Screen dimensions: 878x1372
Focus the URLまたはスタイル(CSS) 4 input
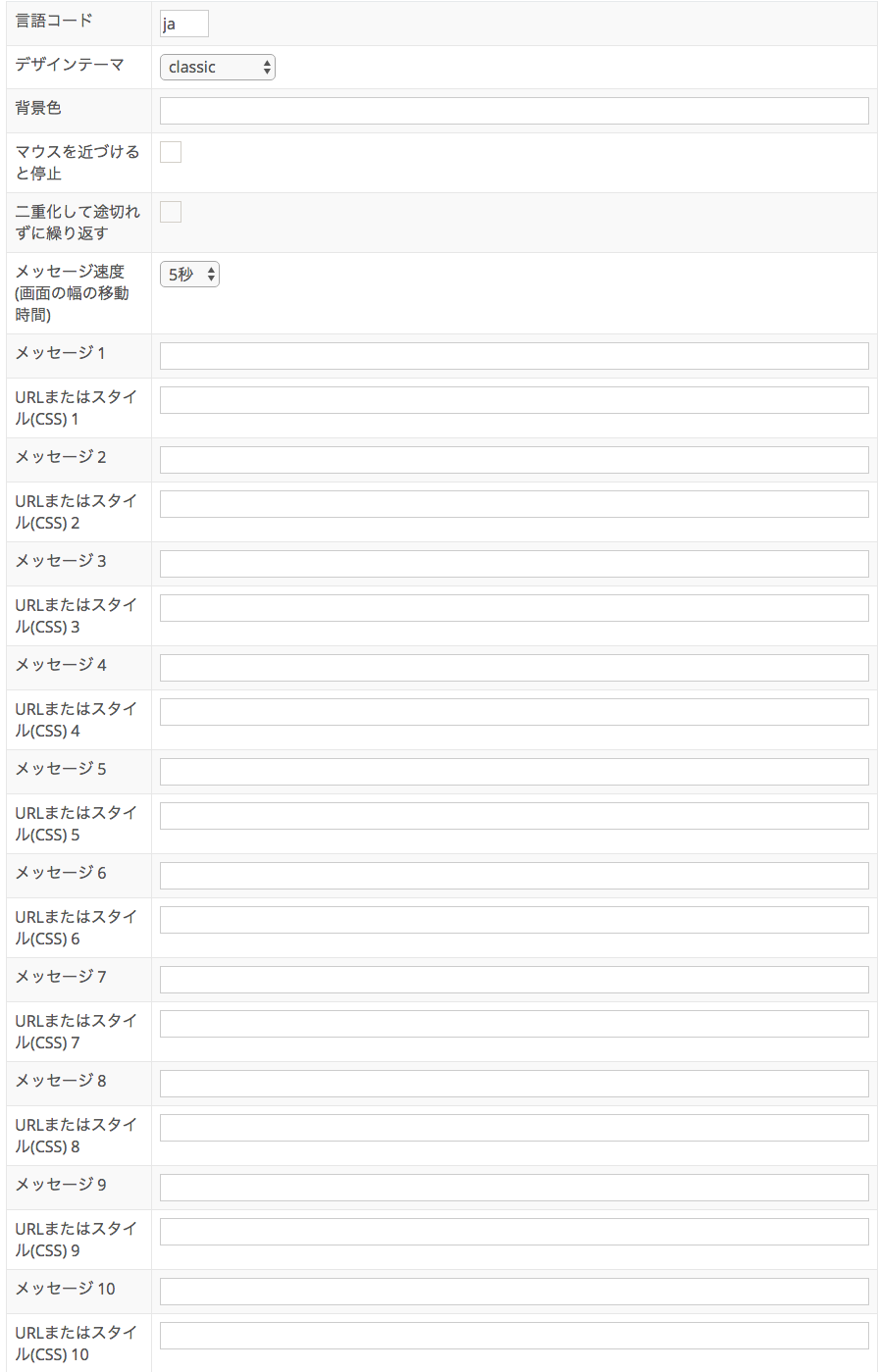click(514, 712)
